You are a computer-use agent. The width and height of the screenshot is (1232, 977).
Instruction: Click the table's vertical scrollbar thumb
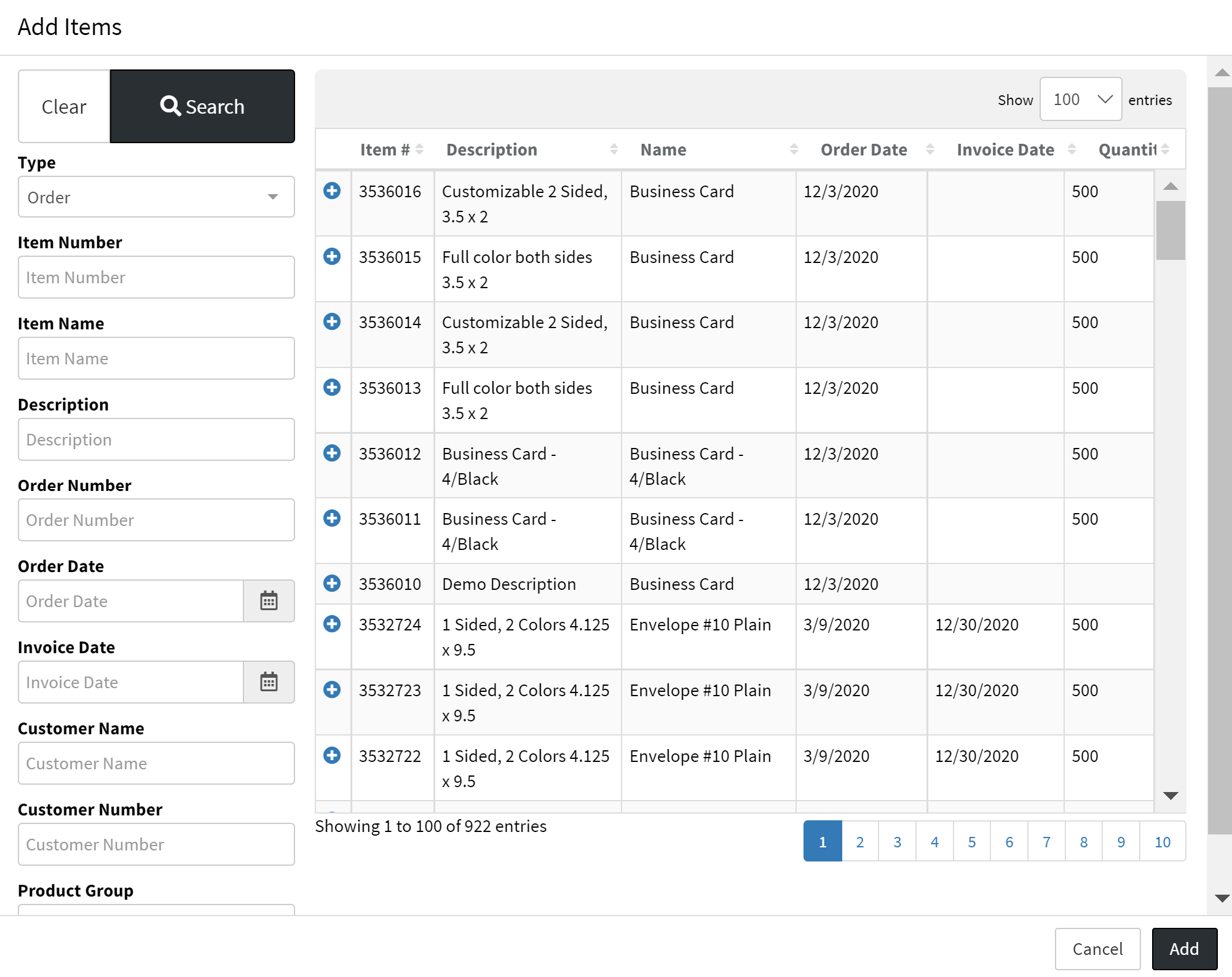(1170, 230)
